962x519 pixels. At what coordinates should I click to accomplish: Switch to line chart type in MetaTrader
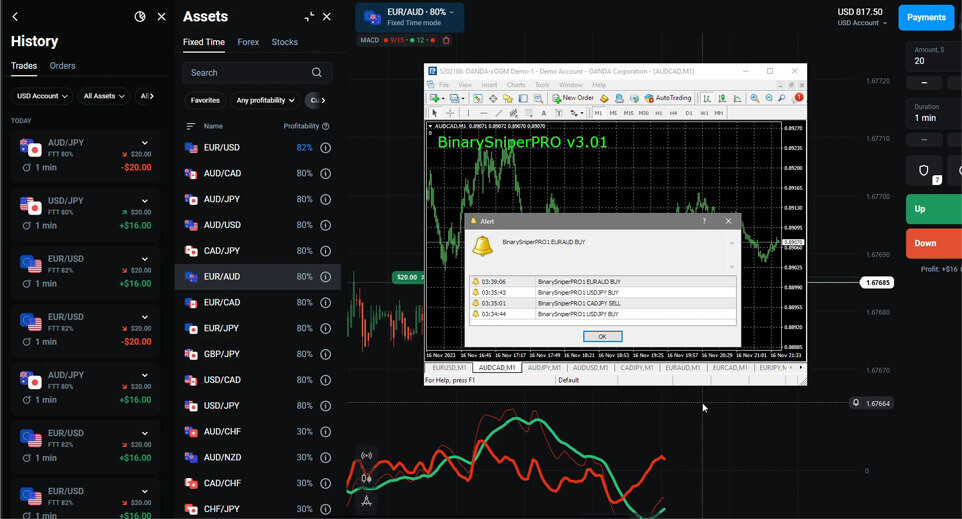(x=737, y=98)
